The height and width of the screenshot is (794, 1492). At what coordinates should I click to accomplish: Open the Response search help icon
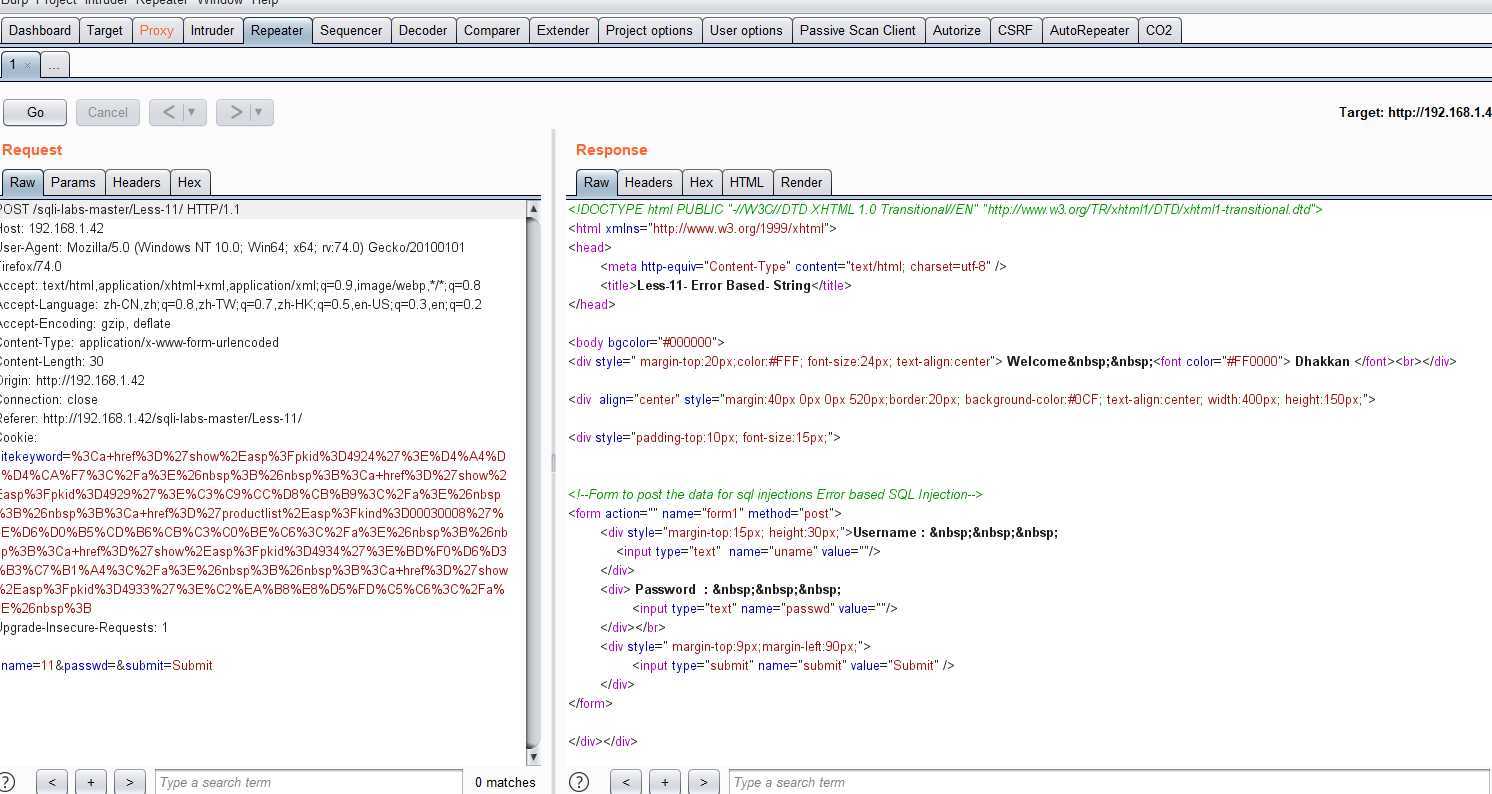click(x=578, y=782)
